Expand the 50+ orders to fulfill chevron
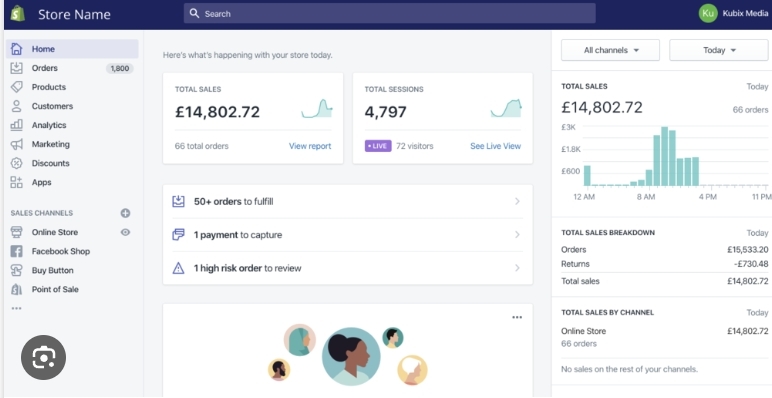Image resolution: width=772 pixels, height=398 pixels. point(517,201)
